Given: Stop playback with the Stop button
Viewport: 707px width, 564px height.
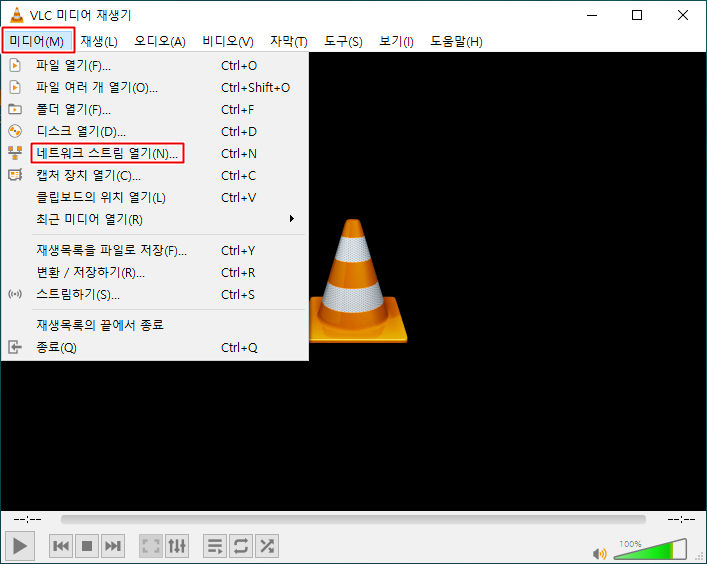Looking at the screenshot, I should [87, 546].
